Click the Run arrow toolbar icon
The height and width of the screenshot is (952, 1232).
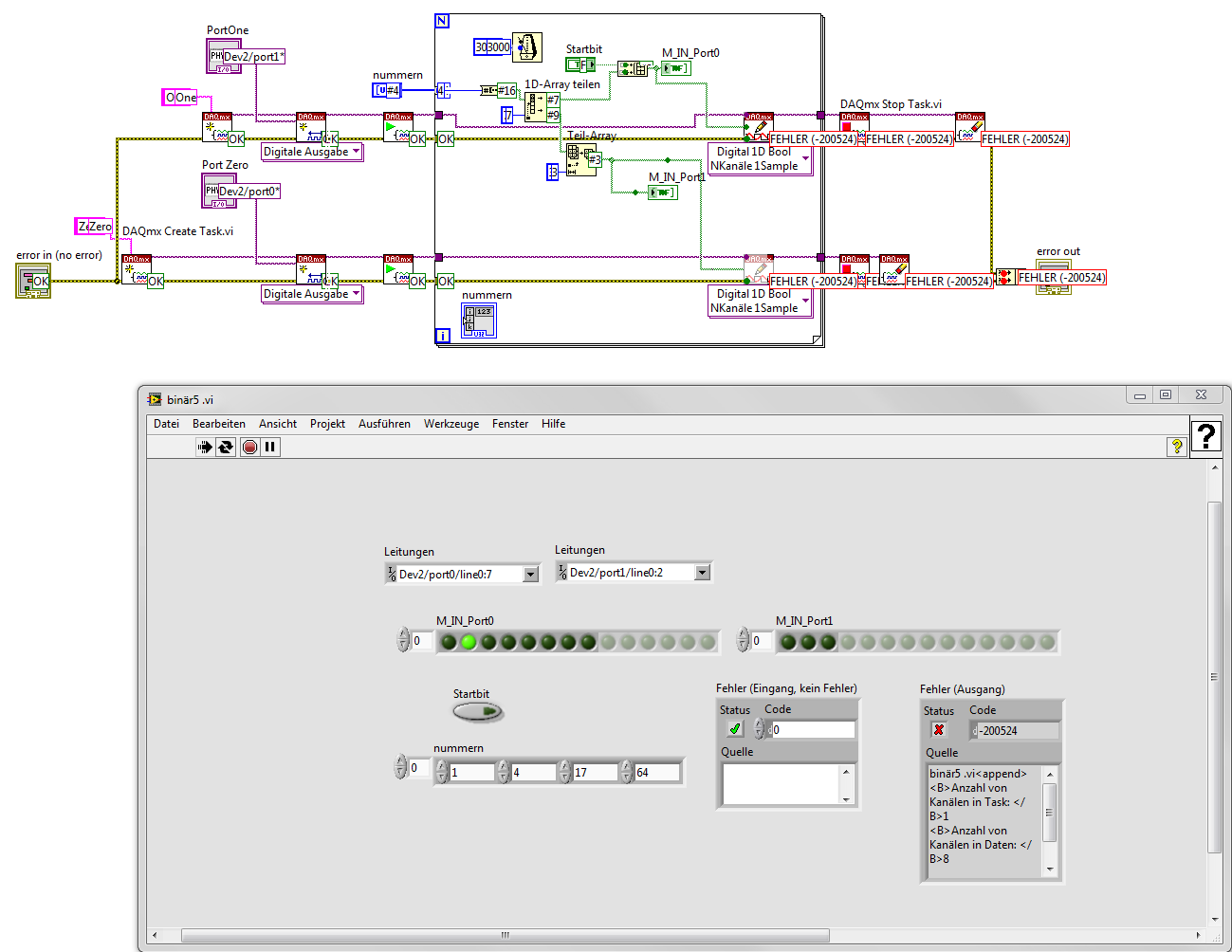pos(205,447)
